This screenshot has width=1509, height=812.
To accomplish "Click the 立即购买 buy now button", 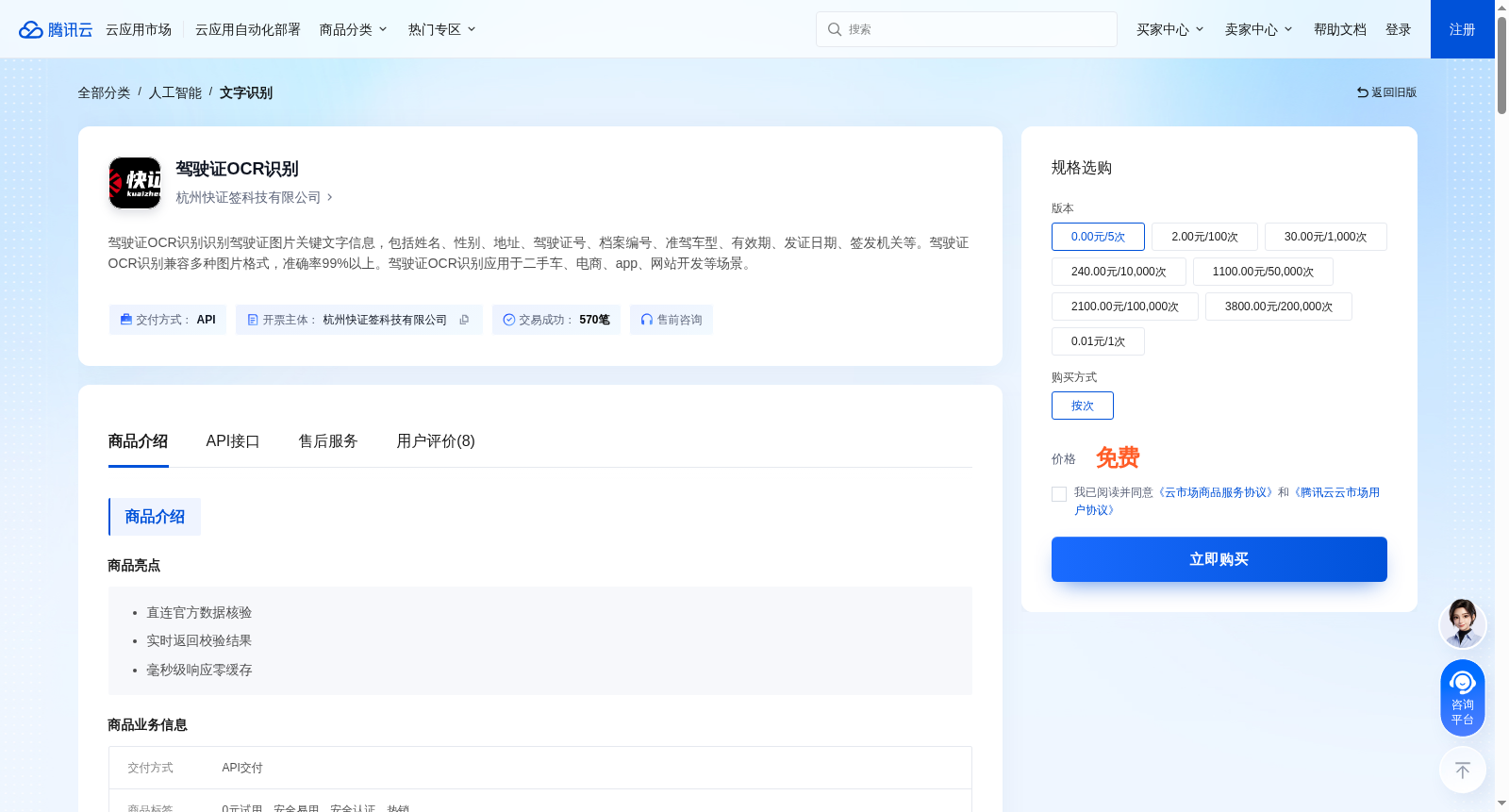I will click(x=1219, y=559).
